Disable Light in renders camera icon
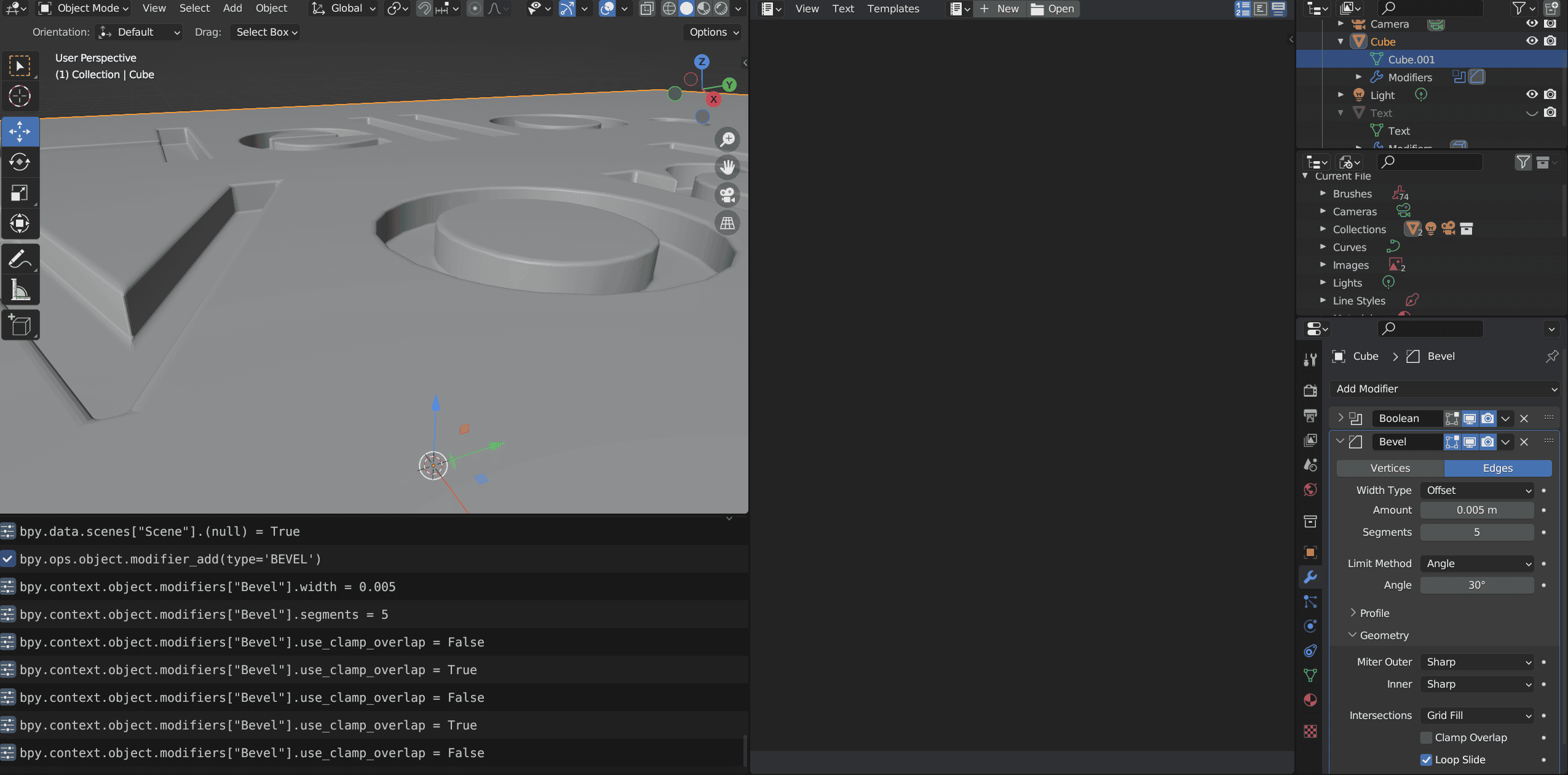Screen dimensions: 1568x775 point(1550,95)
